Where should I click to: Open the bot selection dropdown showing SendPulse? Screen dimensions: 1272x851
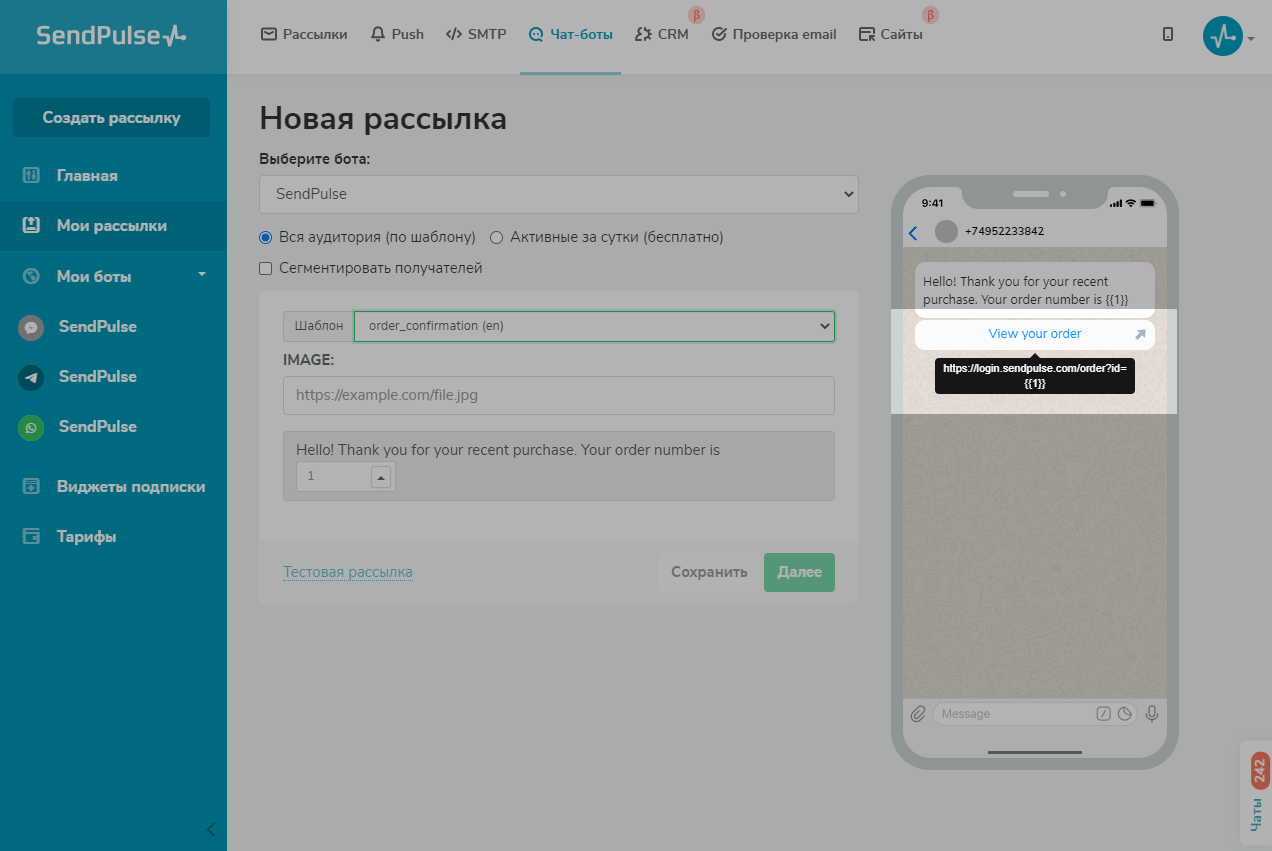tap(559, 194)
